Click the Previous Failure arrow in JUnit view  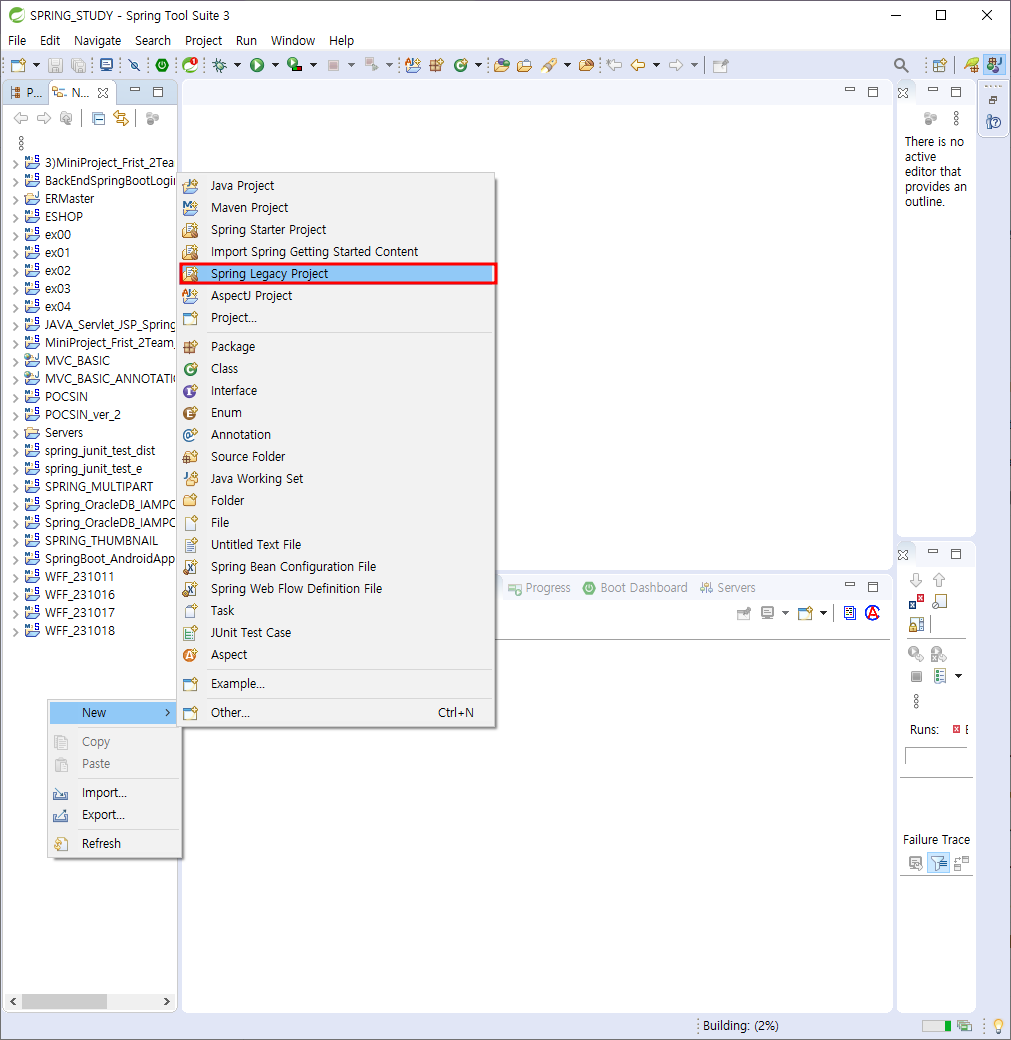point(939,580)
